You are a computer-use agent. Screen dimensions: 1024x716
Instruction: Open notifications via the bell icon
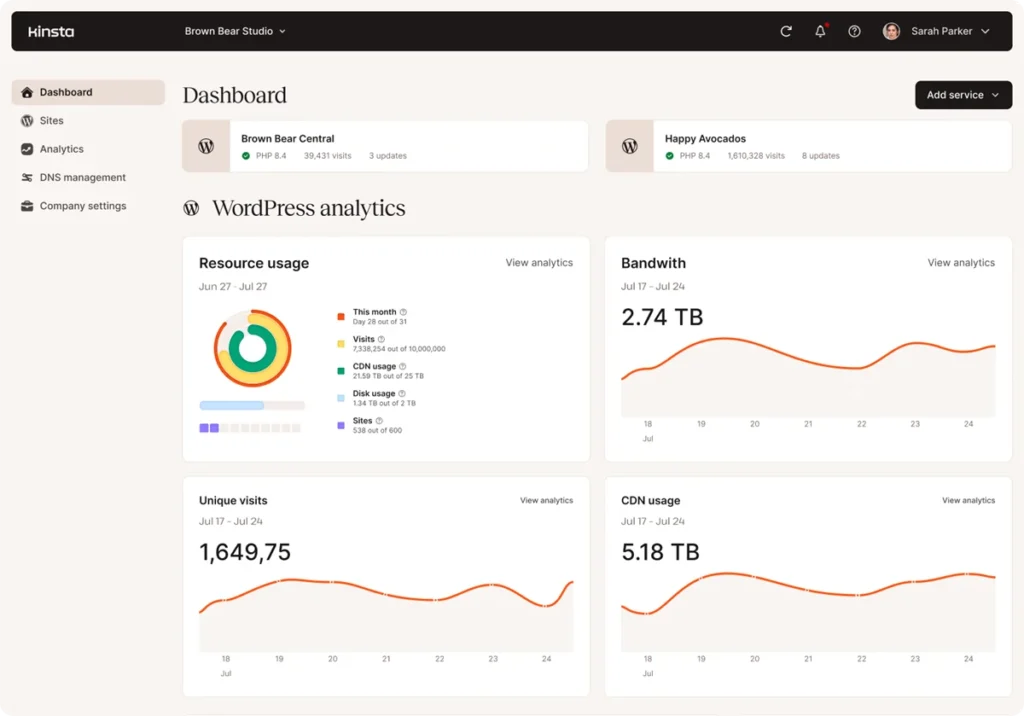coord(820,31)
